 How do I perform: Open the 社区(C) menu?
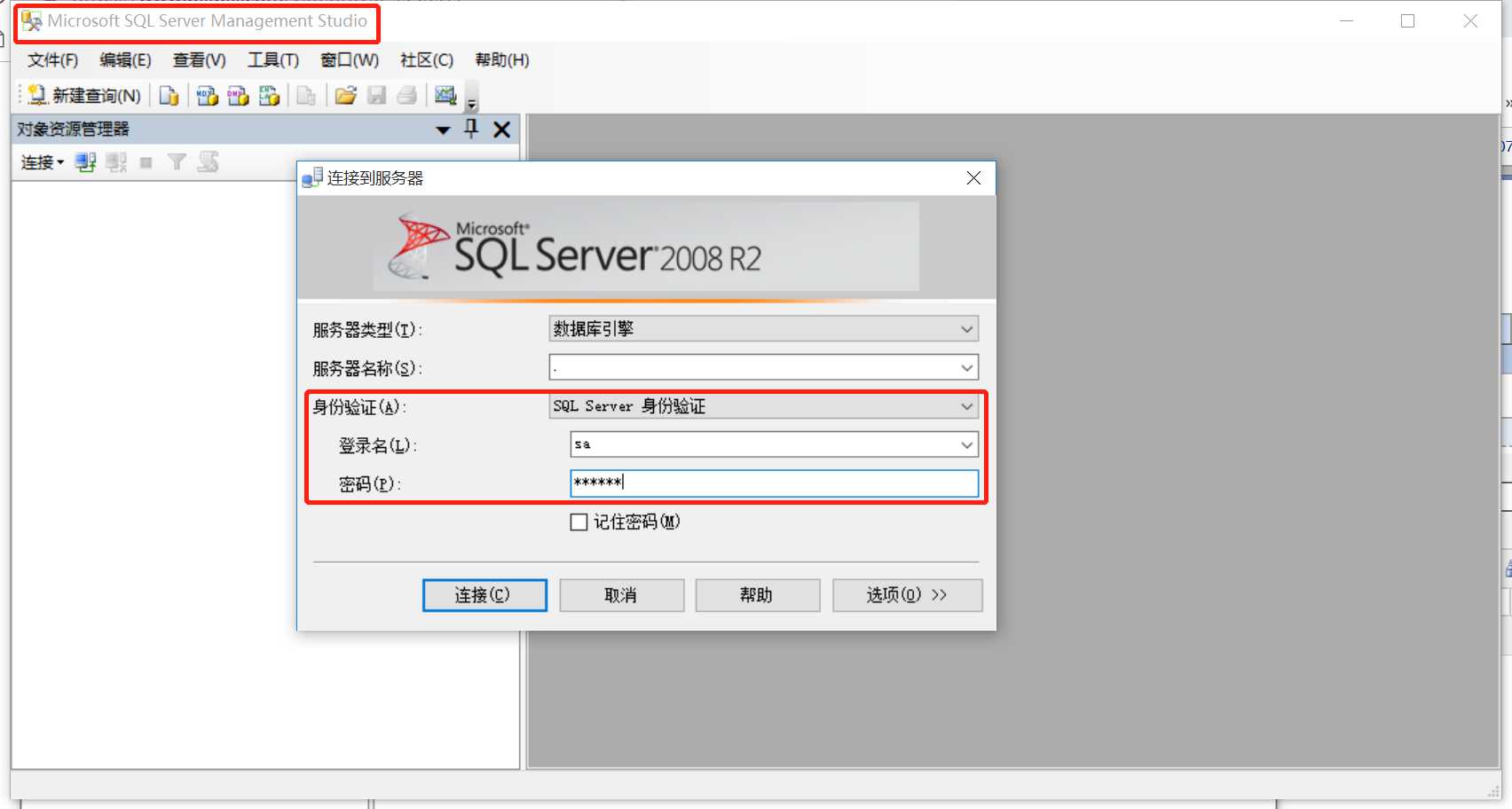[427, 60]
